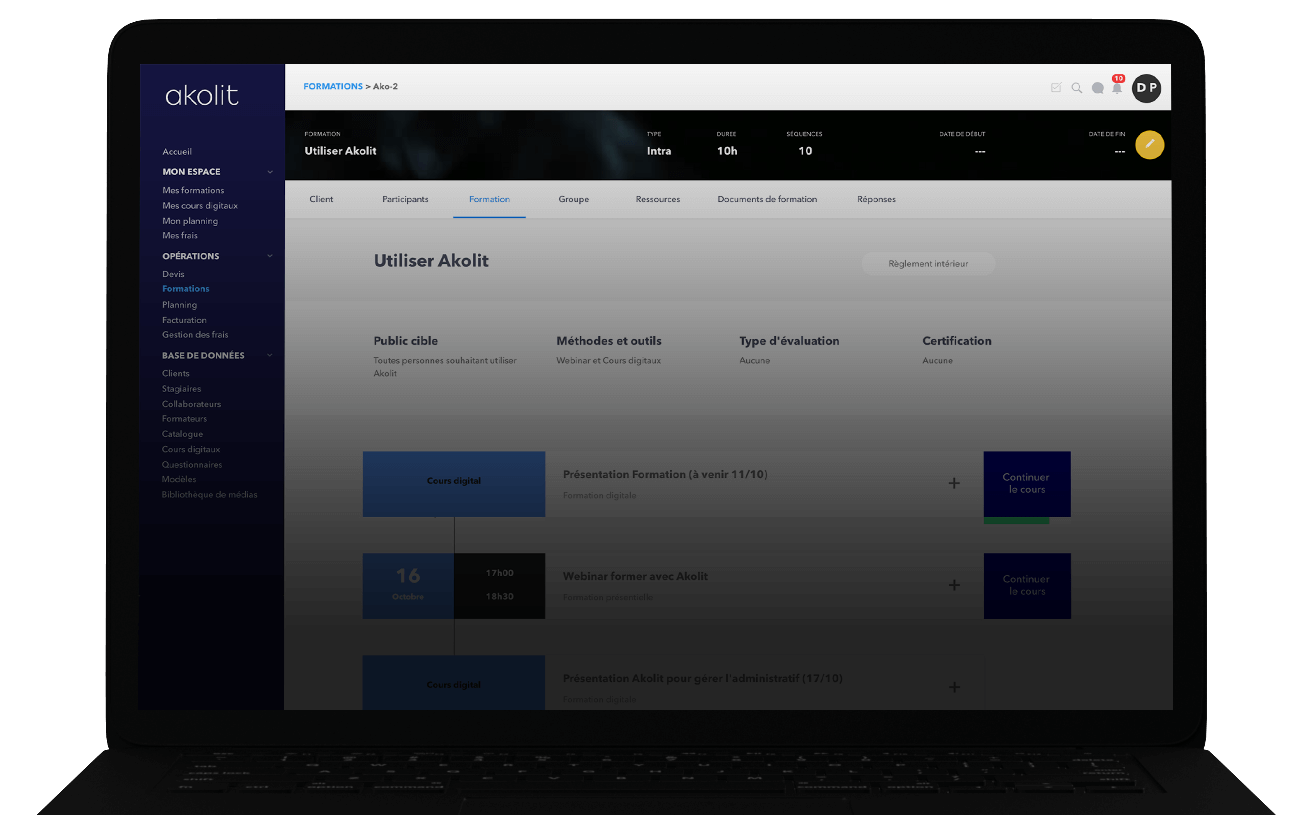Click Présentation Akolit pour gérer l'administratif title

[703, 678]
